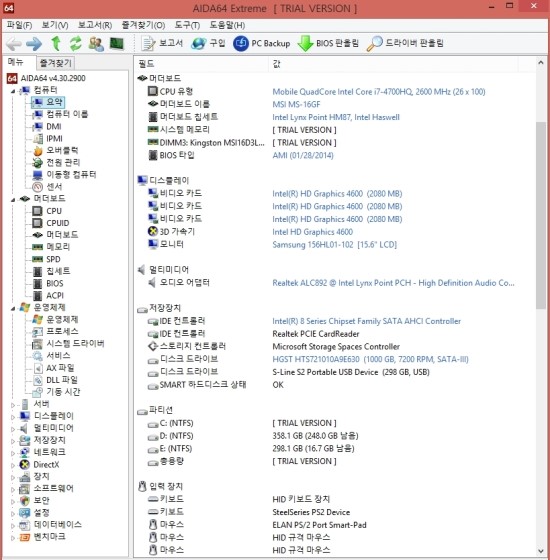
Task: Click the 구입 purchase globe button
Action: coord(208,44)
